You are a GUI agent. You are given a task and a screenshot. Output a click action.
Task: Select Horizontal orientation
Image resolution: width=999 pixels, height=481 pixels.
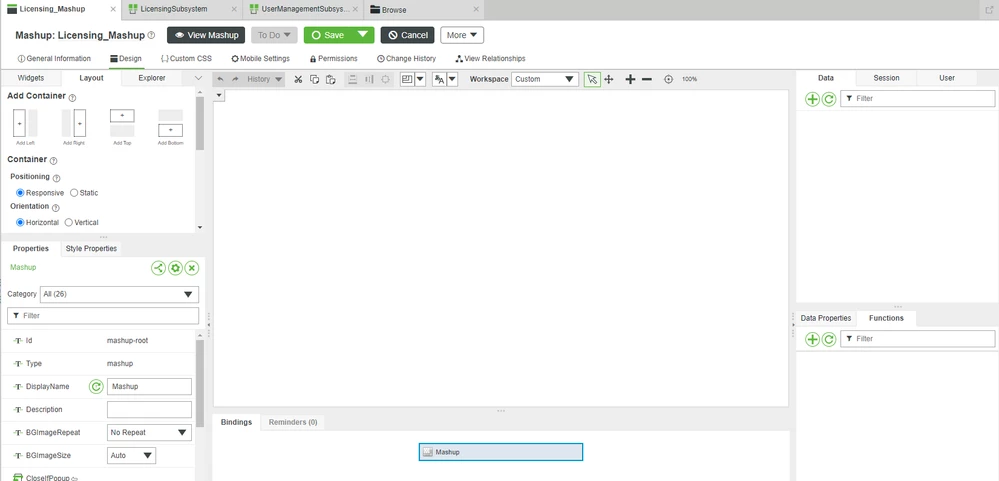tap(20, 222)
